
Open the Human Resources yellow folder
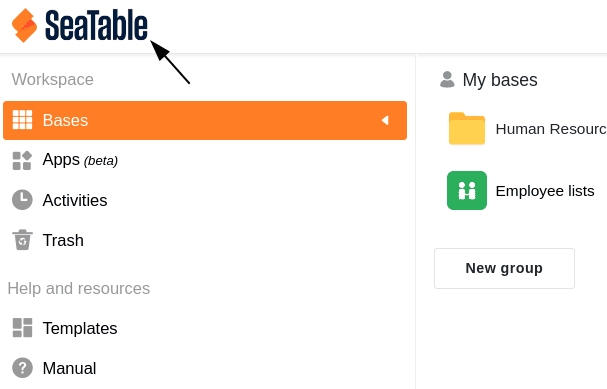467,129
